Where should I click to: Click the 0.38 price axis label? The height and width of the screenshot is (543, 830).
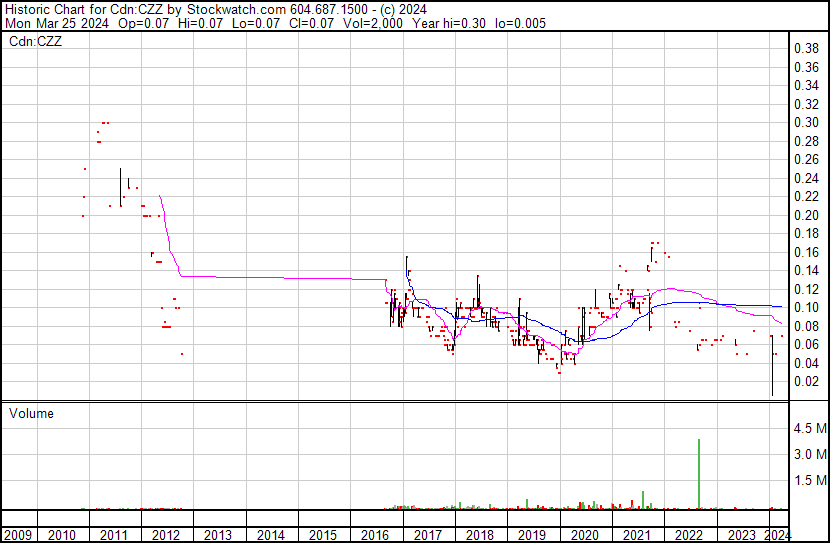pos(806,49)
